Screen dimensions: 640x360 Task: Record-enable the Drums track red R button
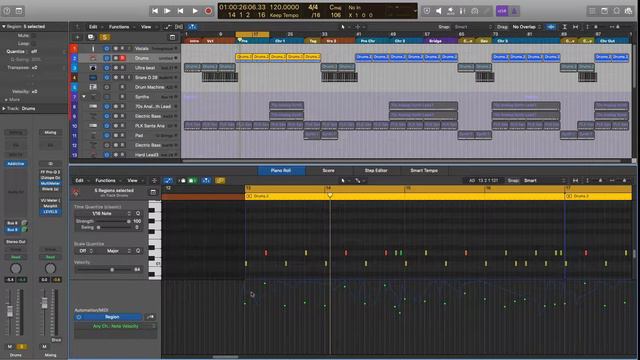(x=122, y=58)
